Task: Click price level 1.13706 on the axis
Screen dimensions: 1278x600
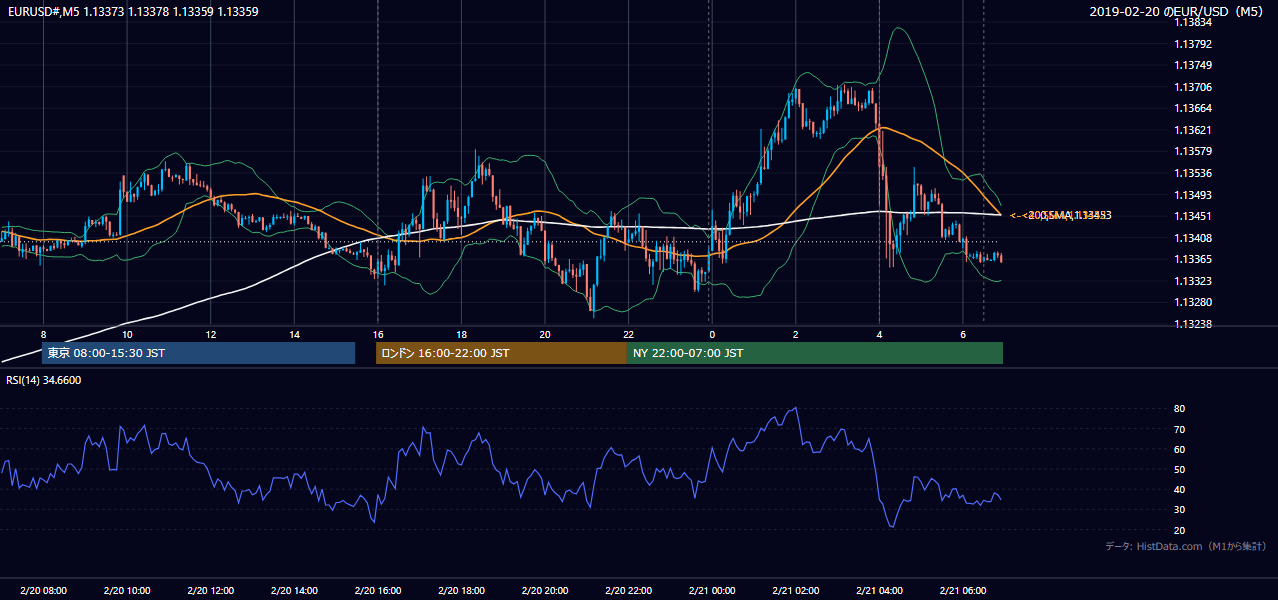Action: click(1193, 87)
